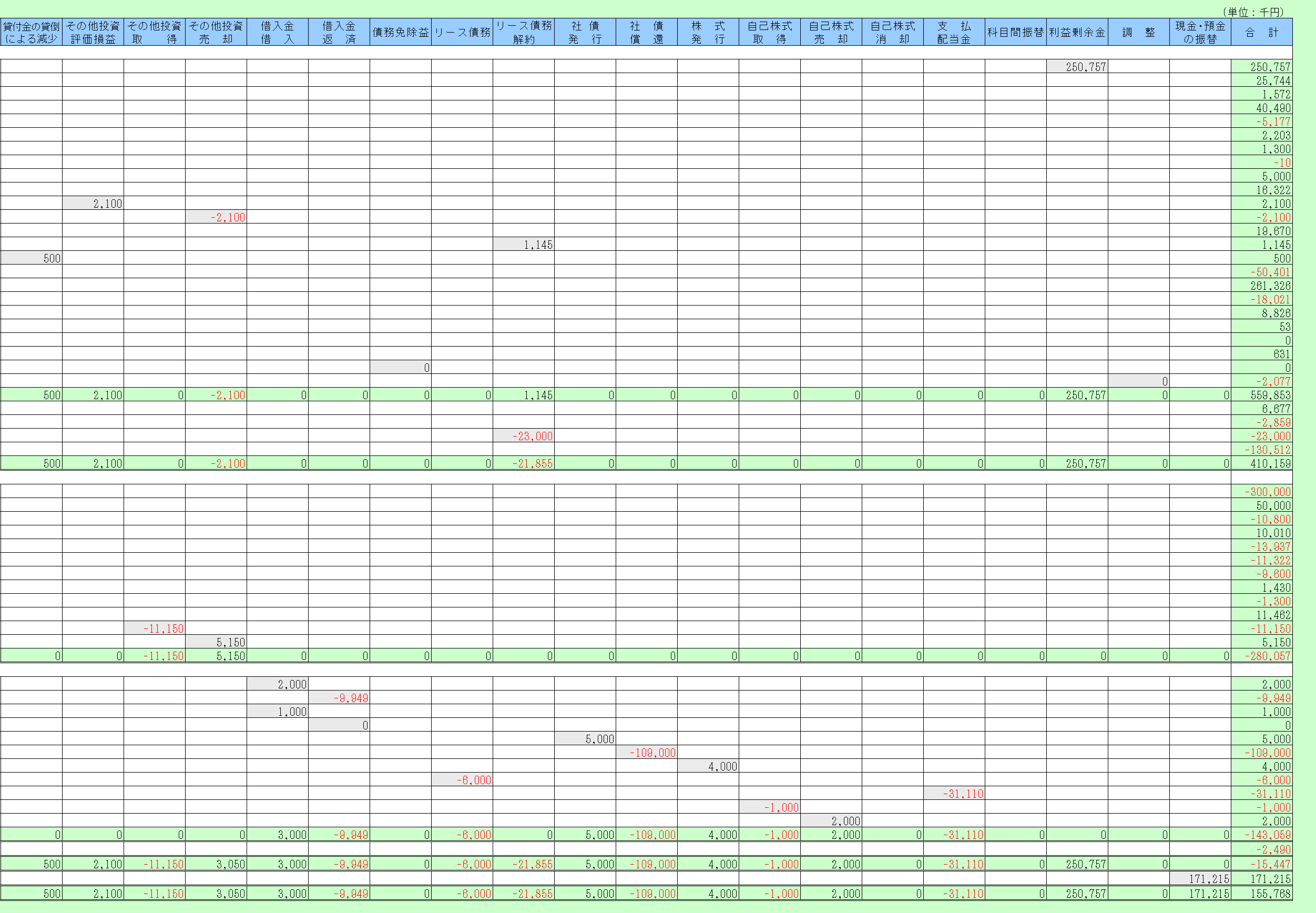Select the 調整 column header

point(1138,32)
